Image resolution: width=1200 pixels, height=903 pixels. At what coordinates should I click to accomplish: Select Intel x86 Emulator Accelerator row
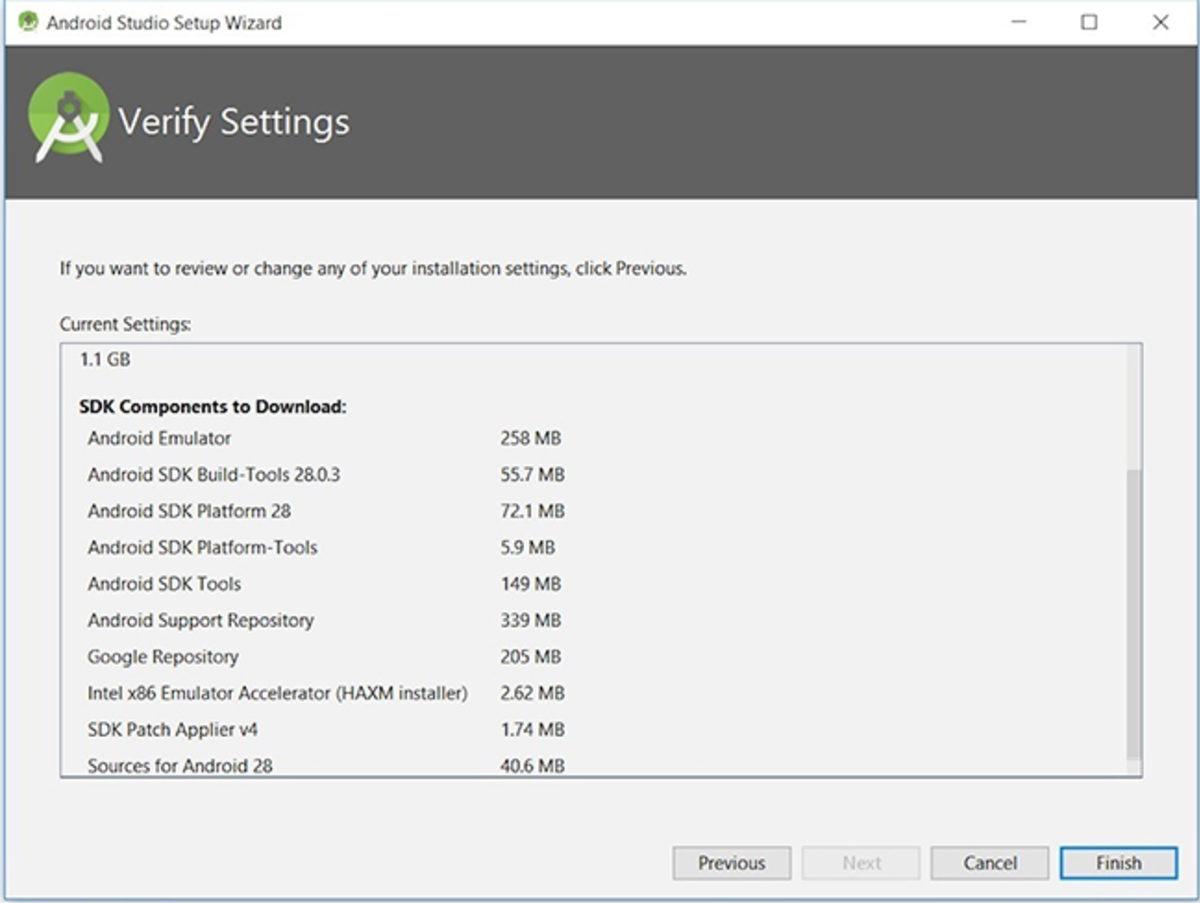(277, 693)
